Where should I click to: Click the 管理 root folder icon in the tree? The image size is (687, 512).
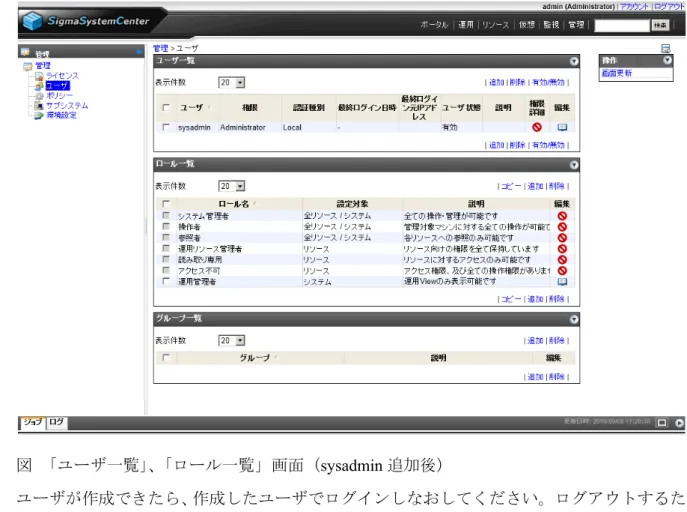coord(28,66)
